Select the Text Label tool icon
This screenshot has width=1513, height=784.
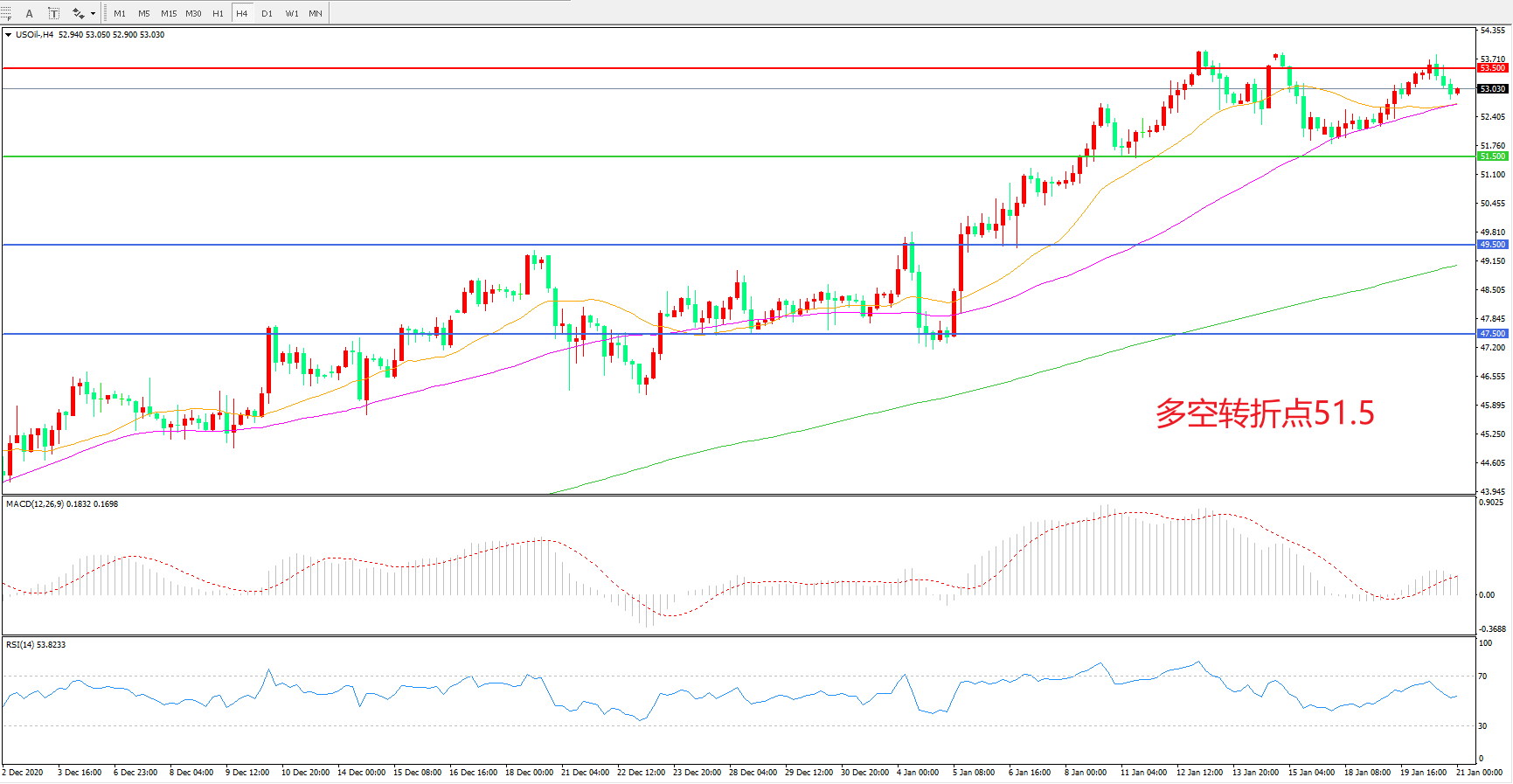pyautogui.click(x=53, y=13)
